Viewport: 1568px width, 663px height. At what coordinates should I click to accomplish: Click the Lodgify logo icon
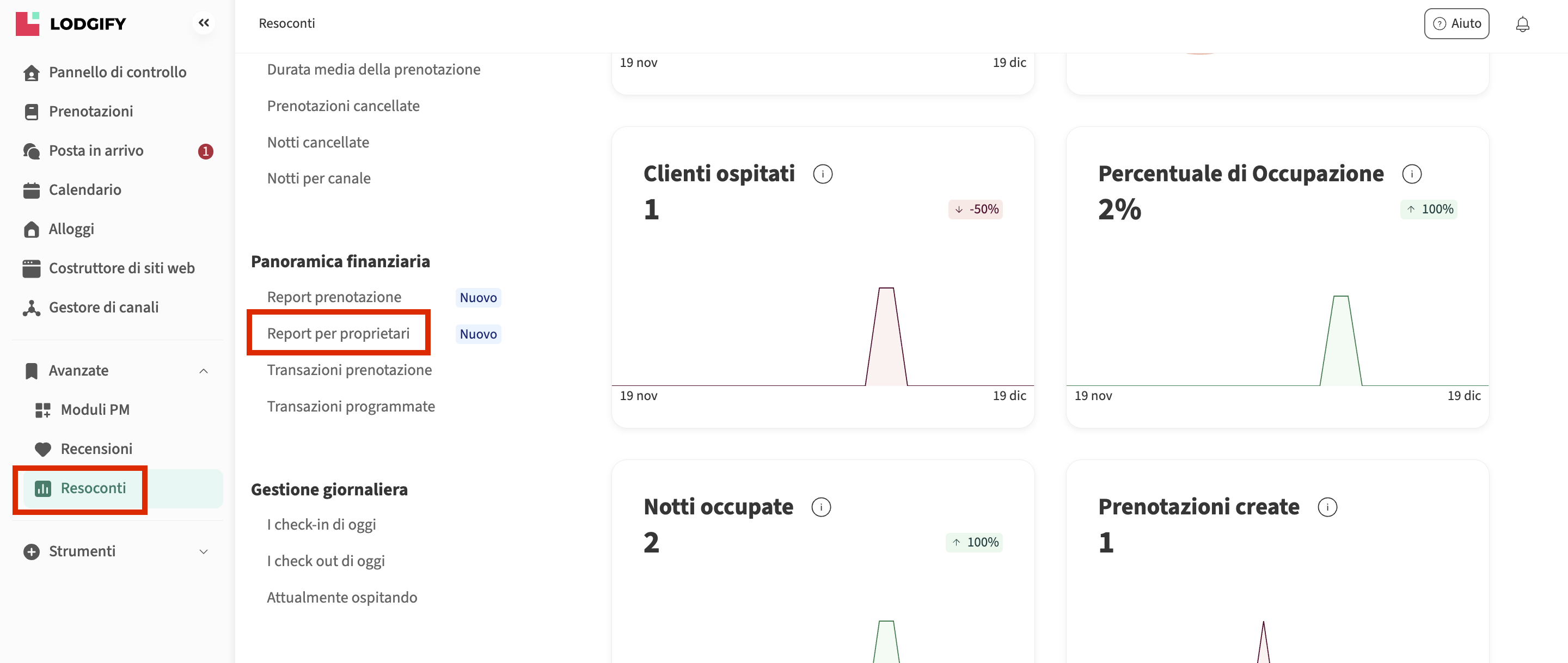[27, 24]
